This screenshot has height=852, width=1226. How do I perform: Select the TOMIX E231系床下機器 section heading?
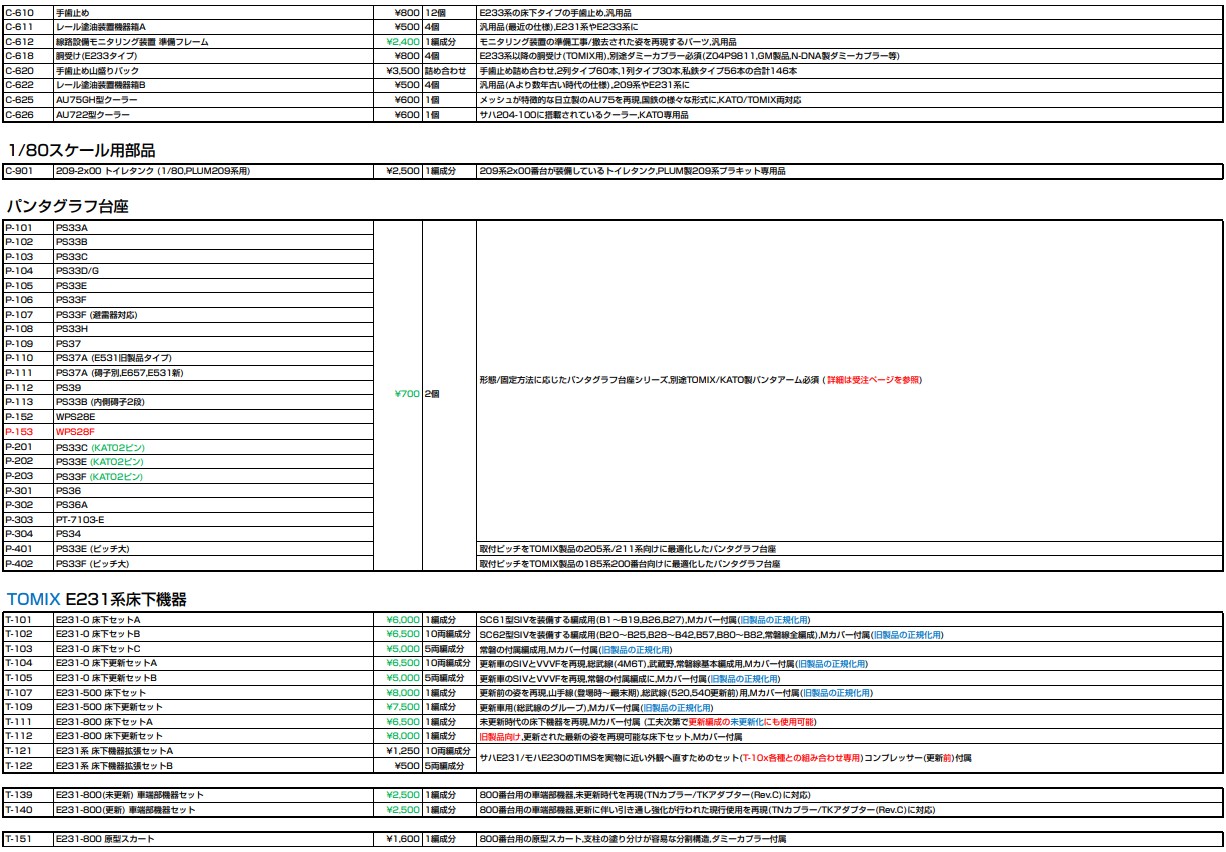(97, 600)
